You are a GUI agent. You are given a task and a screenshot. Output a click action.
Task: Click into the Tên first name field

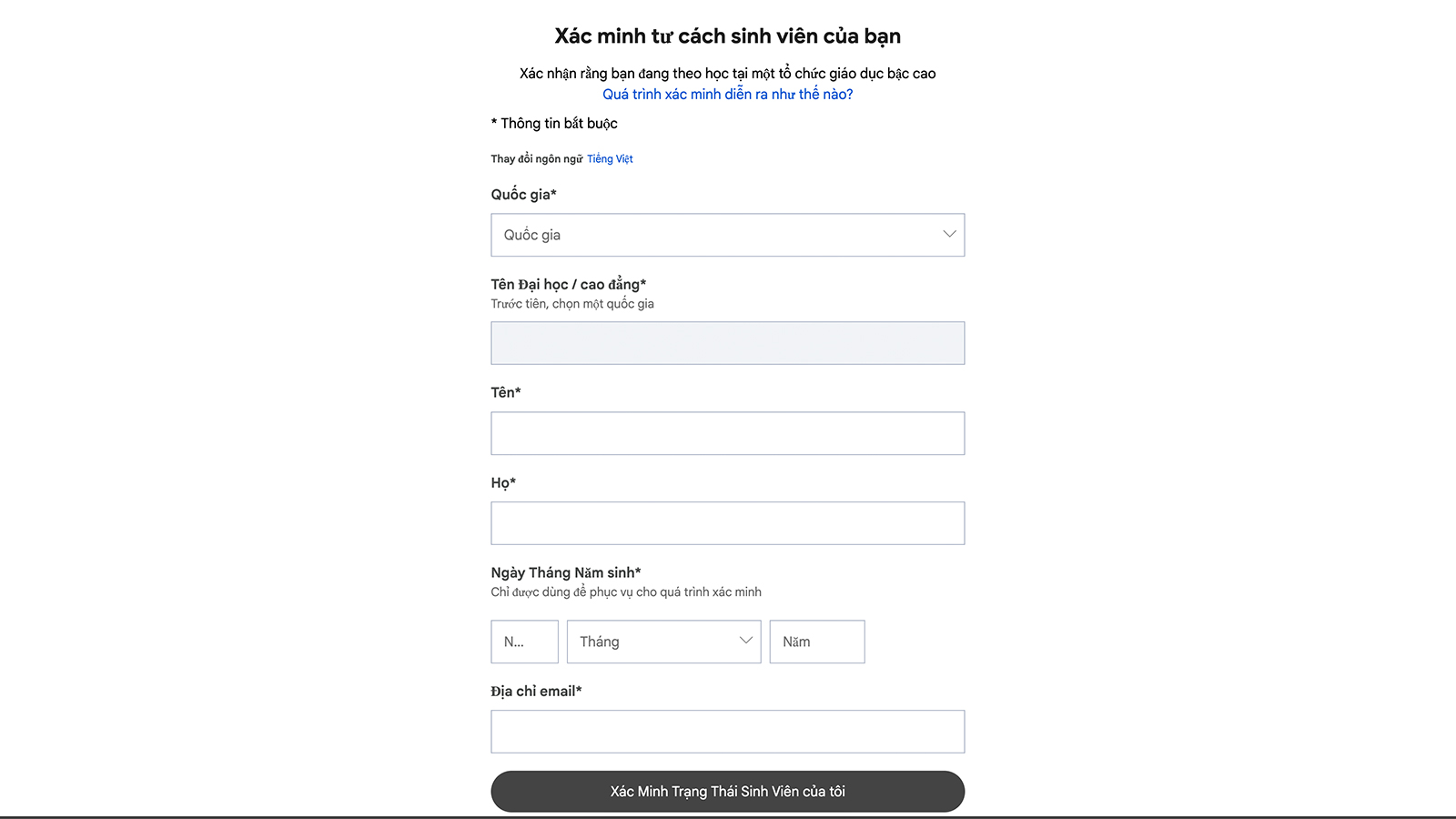point(727,433)
